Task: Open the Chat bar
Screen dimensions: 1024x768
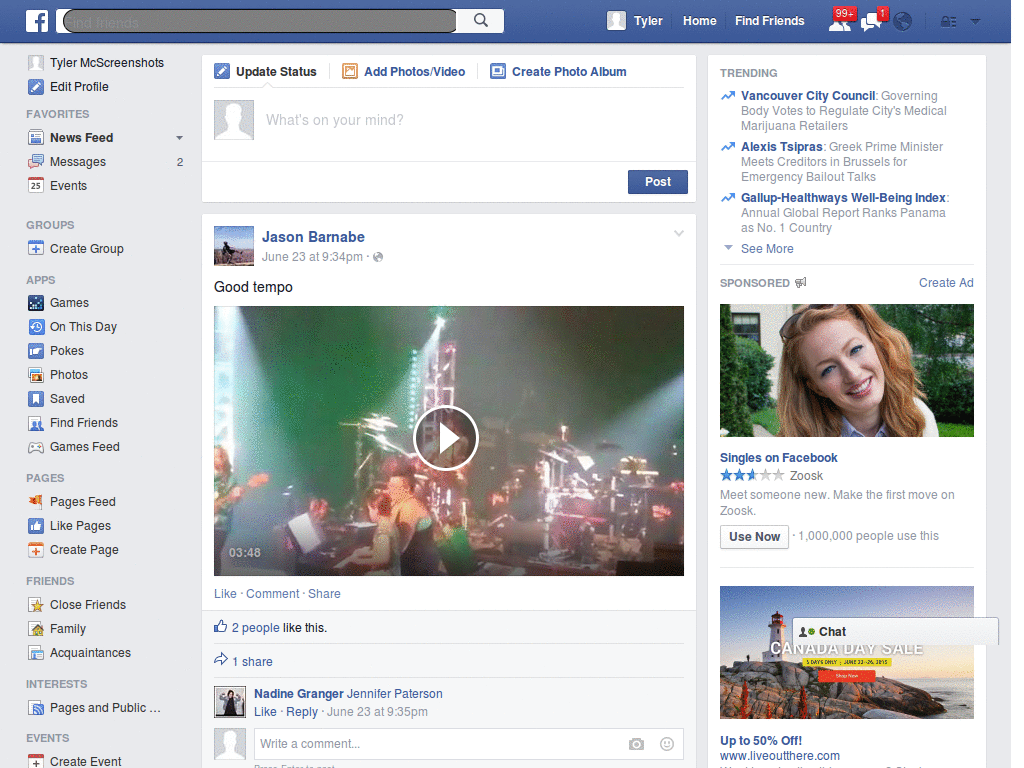Action: coord(895,632)
